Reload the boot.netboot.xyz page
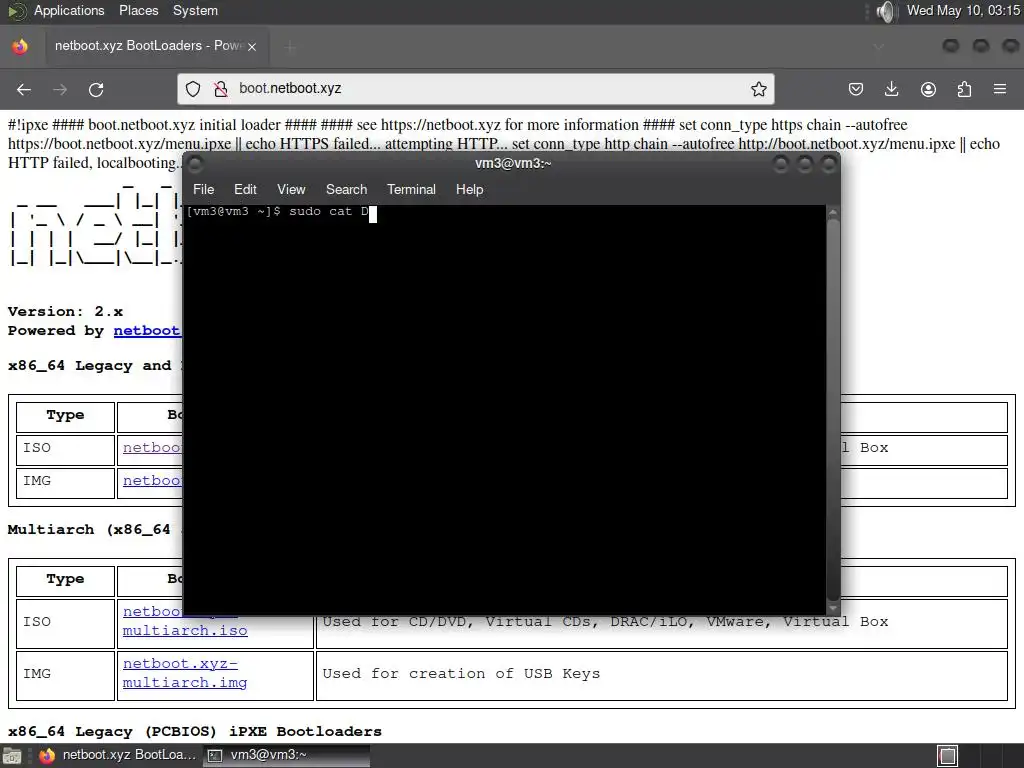 pos(96,89)
